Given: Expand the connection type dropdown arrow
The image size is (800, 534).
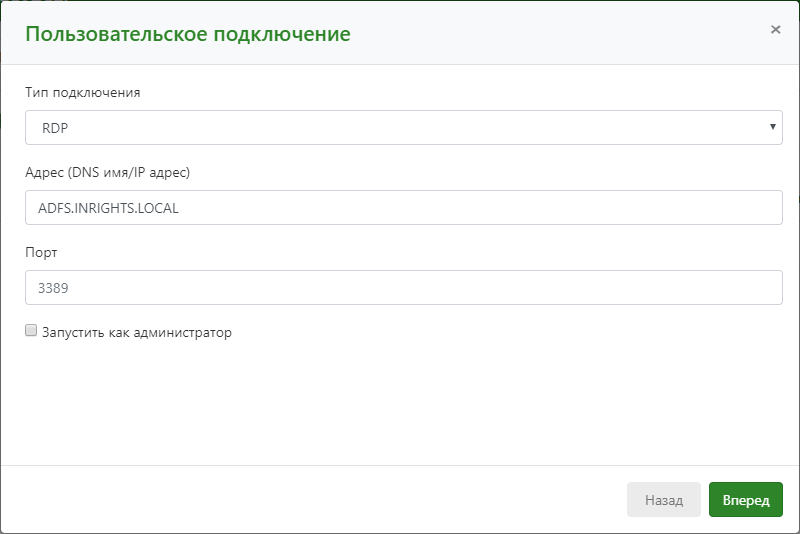Looking at the screenshot, I should coord(772,126).
